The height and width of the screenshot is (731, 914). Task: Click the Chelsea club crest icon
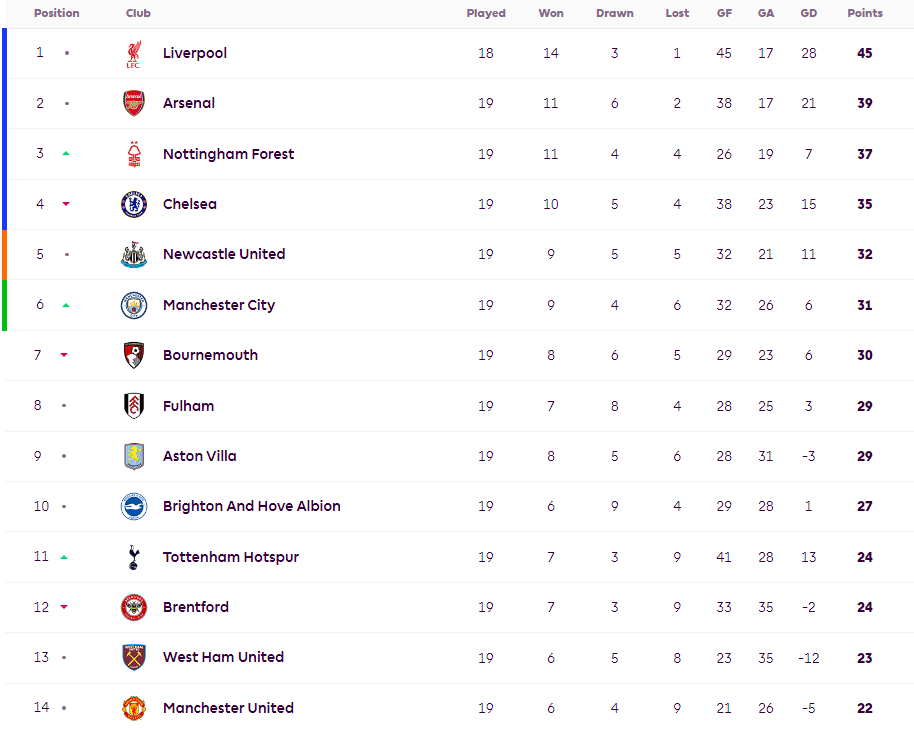tap(134, 204)
